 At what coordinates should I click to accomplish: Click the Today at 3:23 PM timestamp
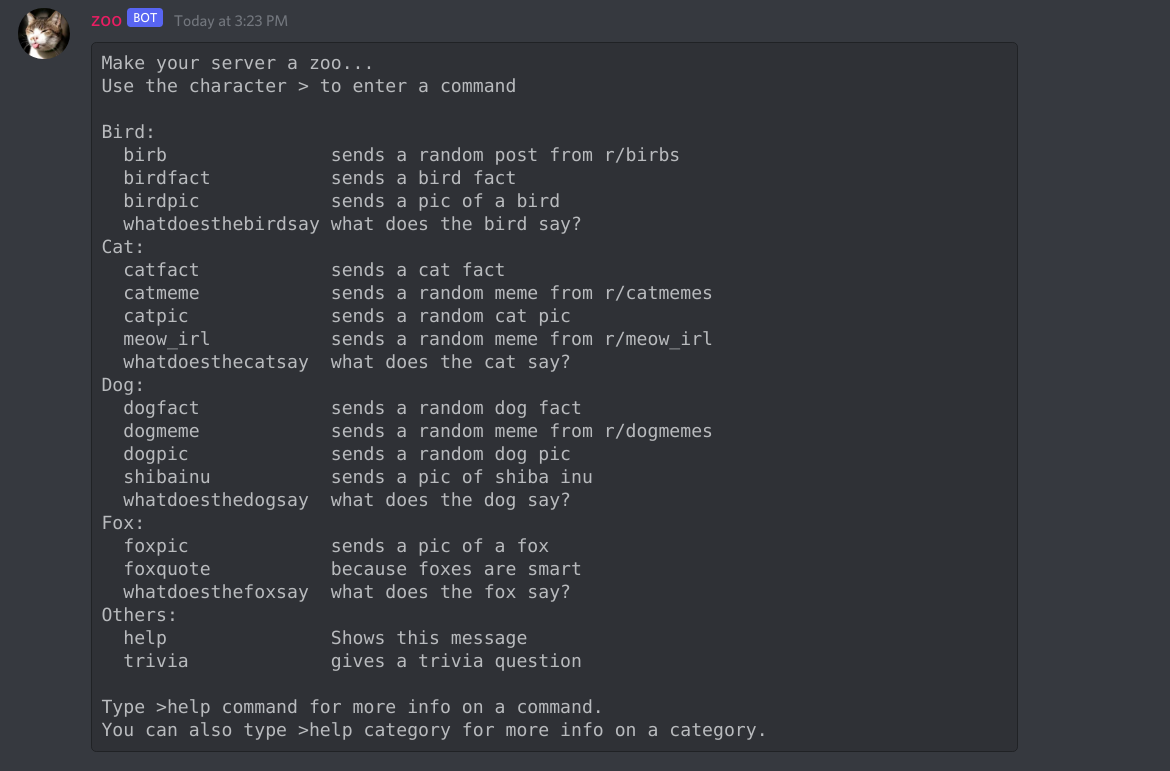pyautogui.click(x=230, y=21)
